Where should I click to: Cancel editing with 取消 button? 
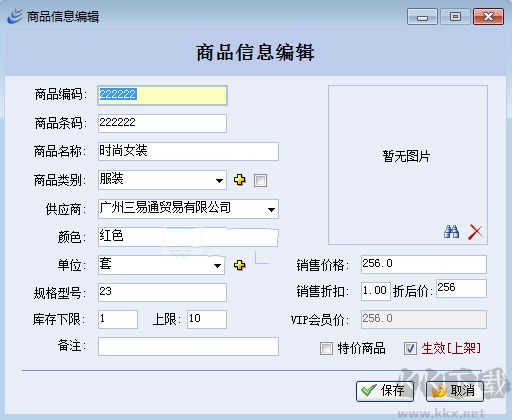(455, 391)
